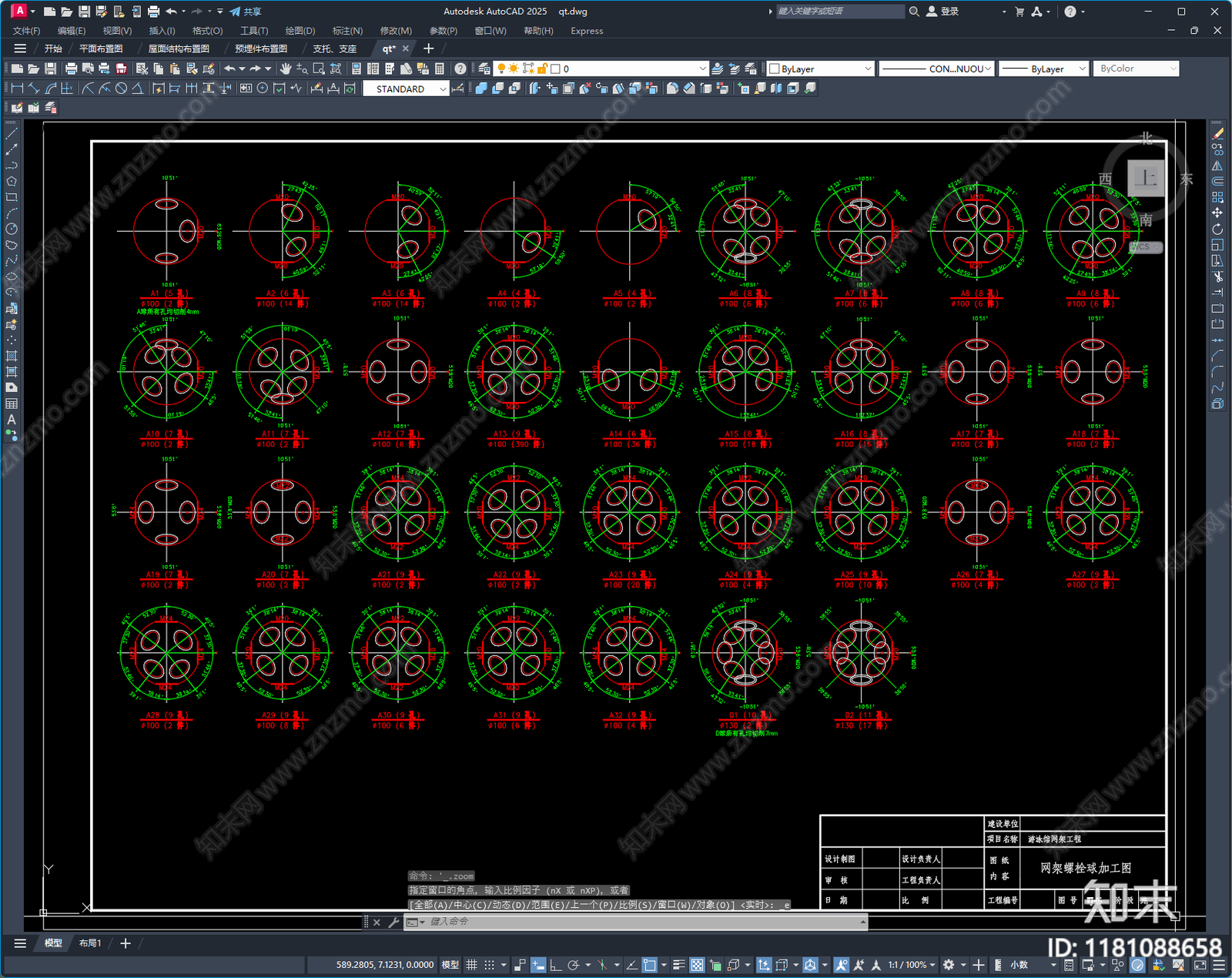
Task: Toggle lineweight display in status bar
Action: click(x=678, y=965)
